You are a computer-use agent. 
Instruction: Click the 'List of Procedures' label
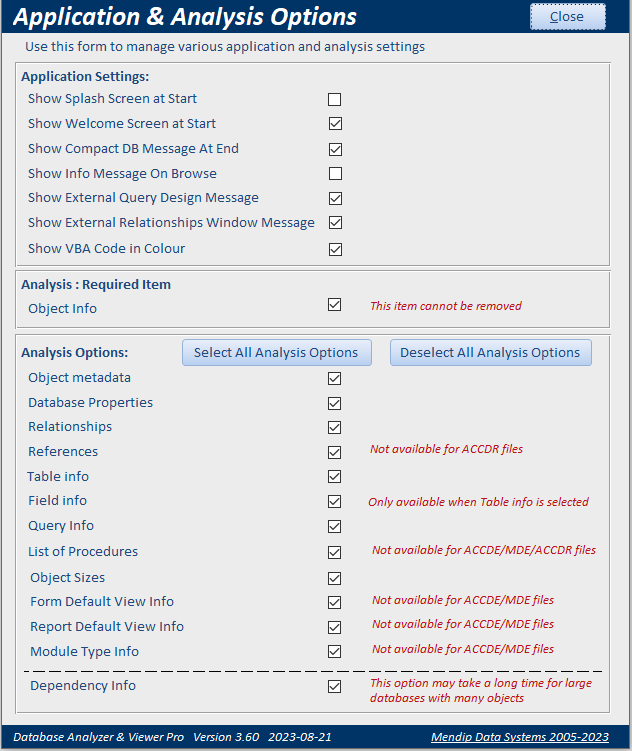[x=83, y=552]
